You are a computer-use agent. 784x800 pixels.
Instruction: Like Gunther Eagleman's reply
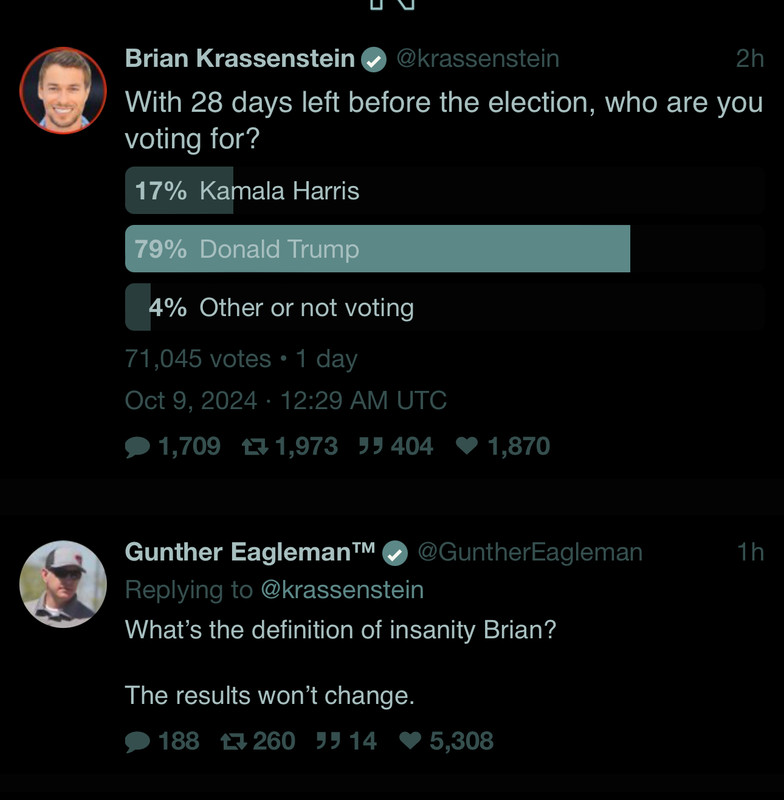tap(410, 741)
